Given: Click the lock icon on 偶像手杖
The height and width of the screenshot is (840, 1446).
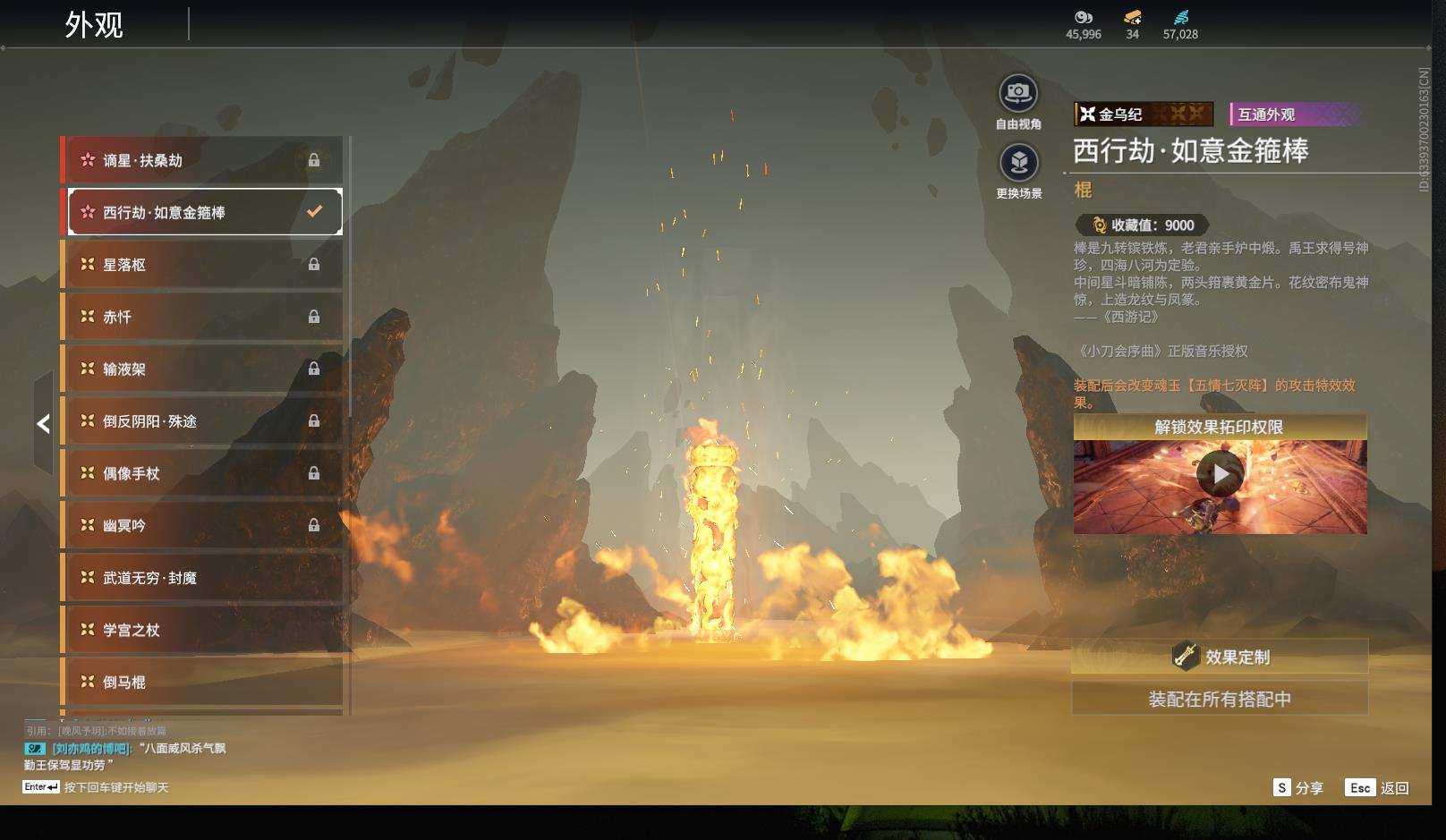Looking at the screenshot, I should point(314,473).
